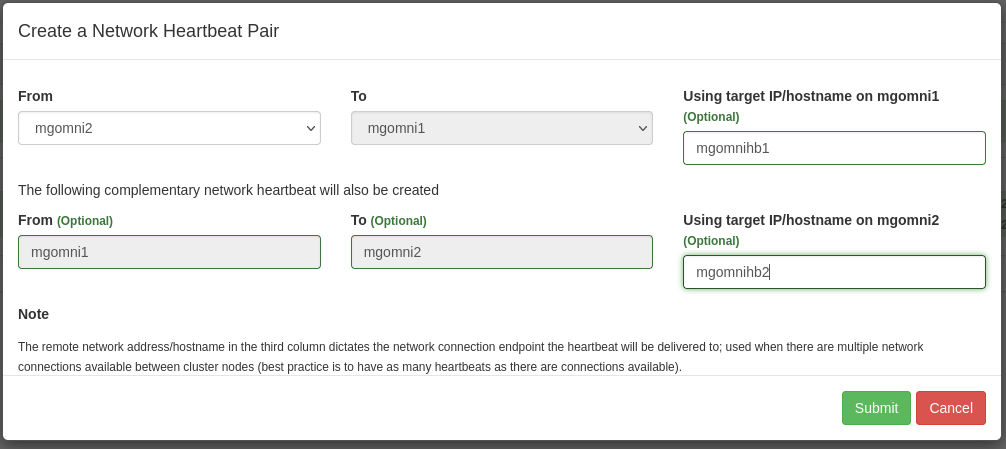Click the complementary To field containing mgomni2

[x=501, y=252]
